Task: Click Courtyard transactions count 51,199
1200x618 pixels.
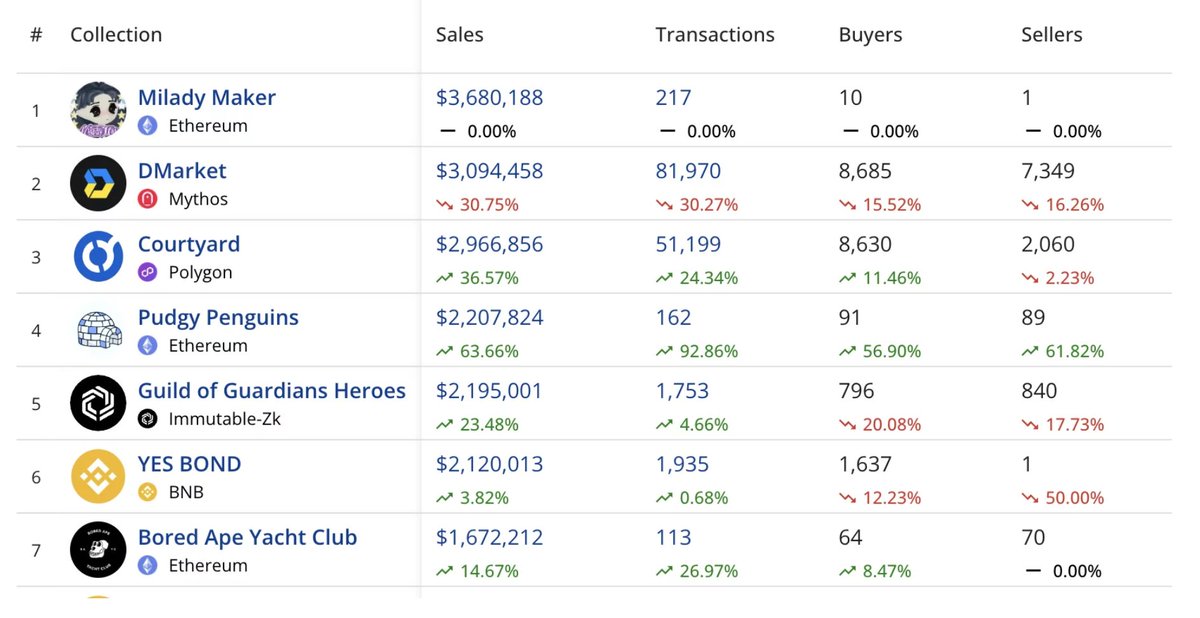Action: click(687, 245)
